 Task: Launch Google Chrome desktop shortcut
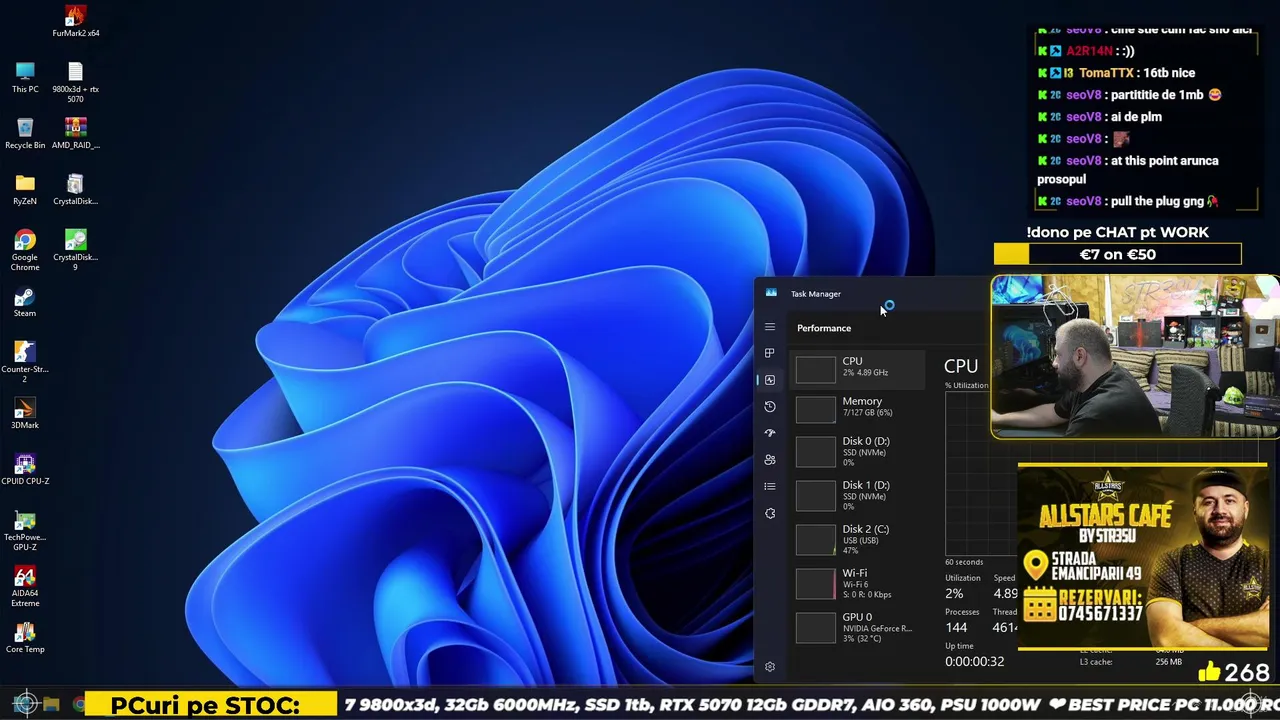click(x=25, y=250)
